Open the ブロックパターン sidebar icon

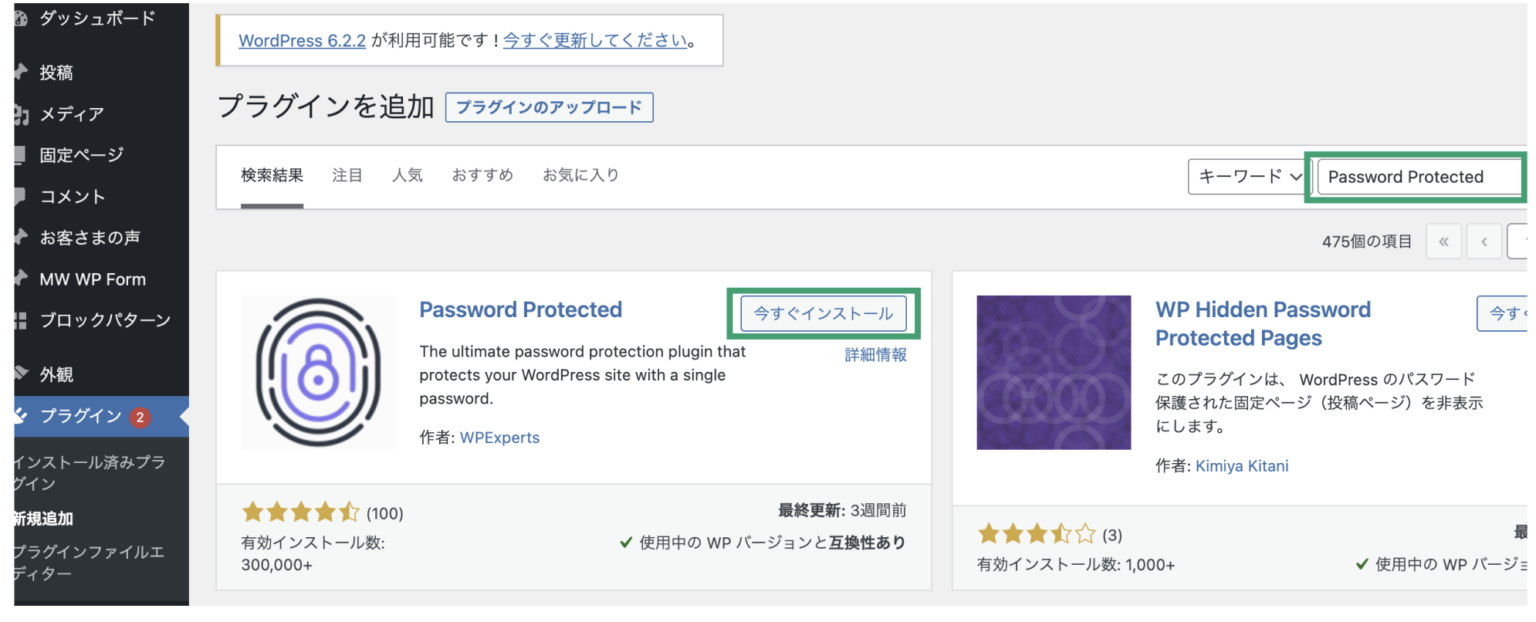(22, 320)
